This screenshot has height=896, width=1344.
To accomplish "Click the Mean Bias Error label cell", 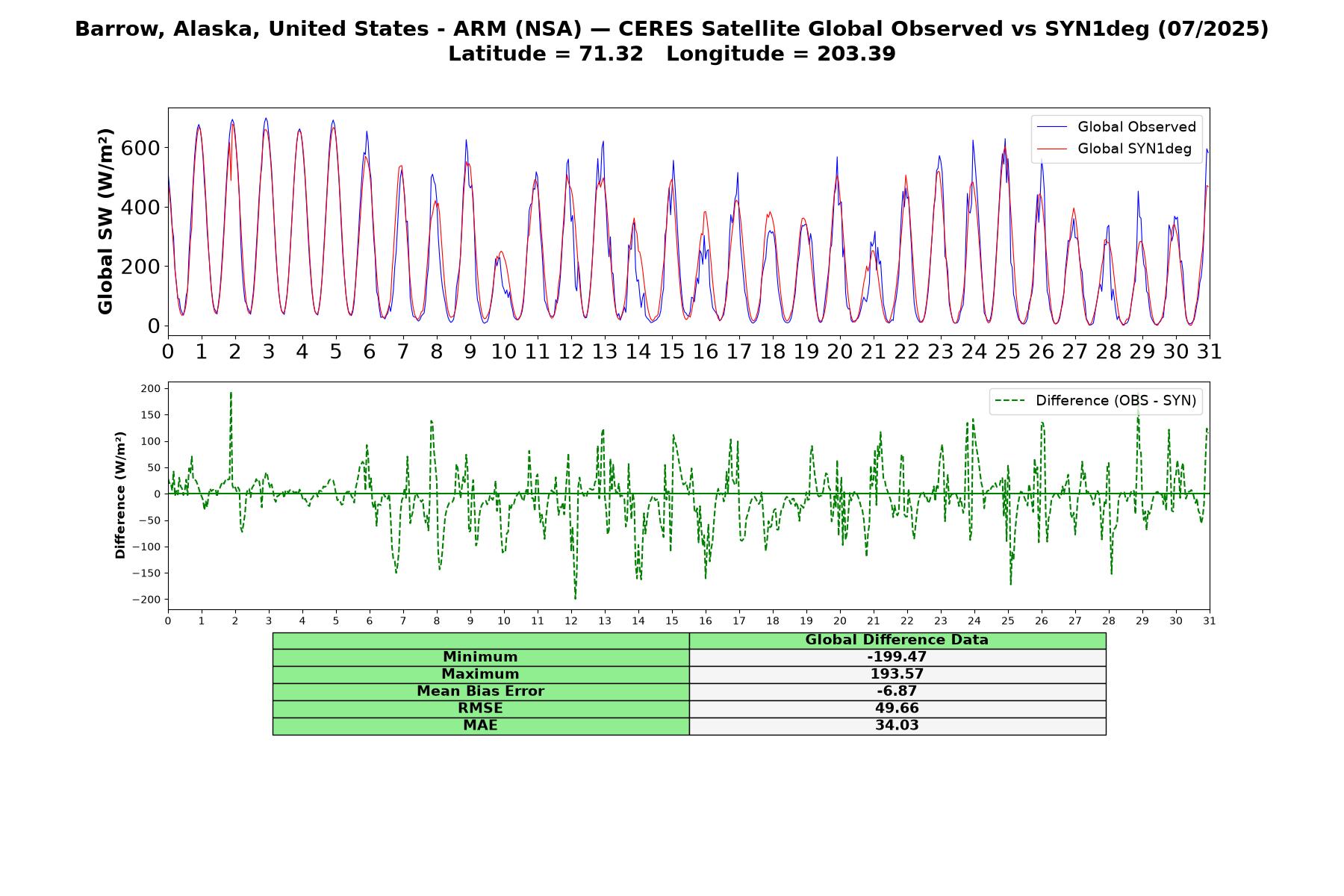I will click(480, 691).
